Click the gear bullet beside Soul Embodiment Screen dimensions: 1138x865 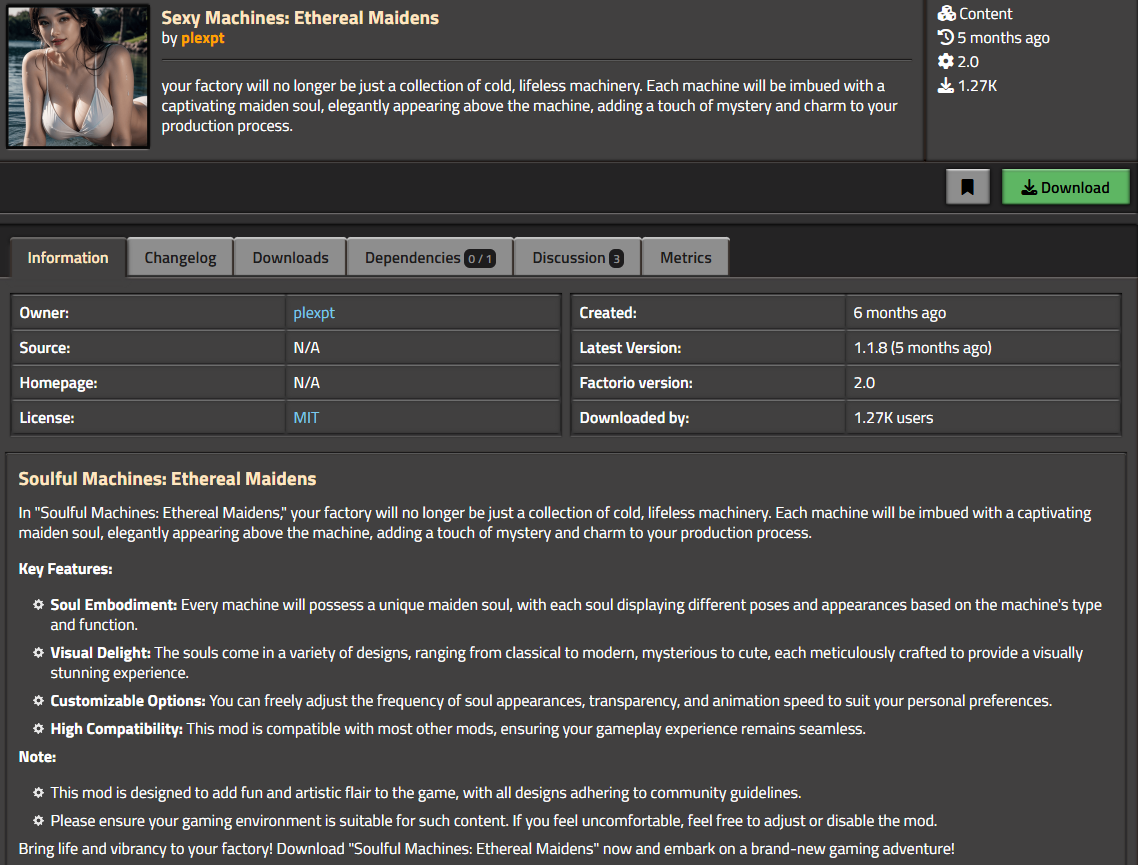tap(38, 604)
